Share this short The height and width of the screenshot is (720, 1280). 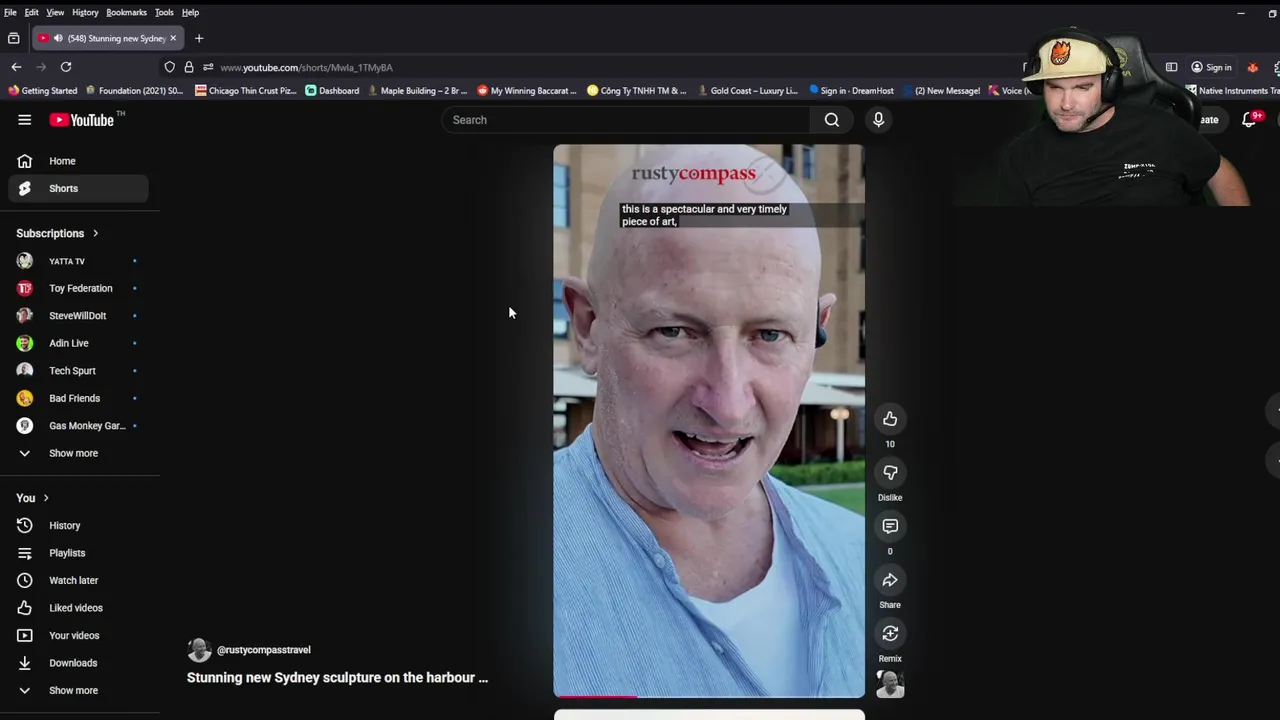pos(890,580)
